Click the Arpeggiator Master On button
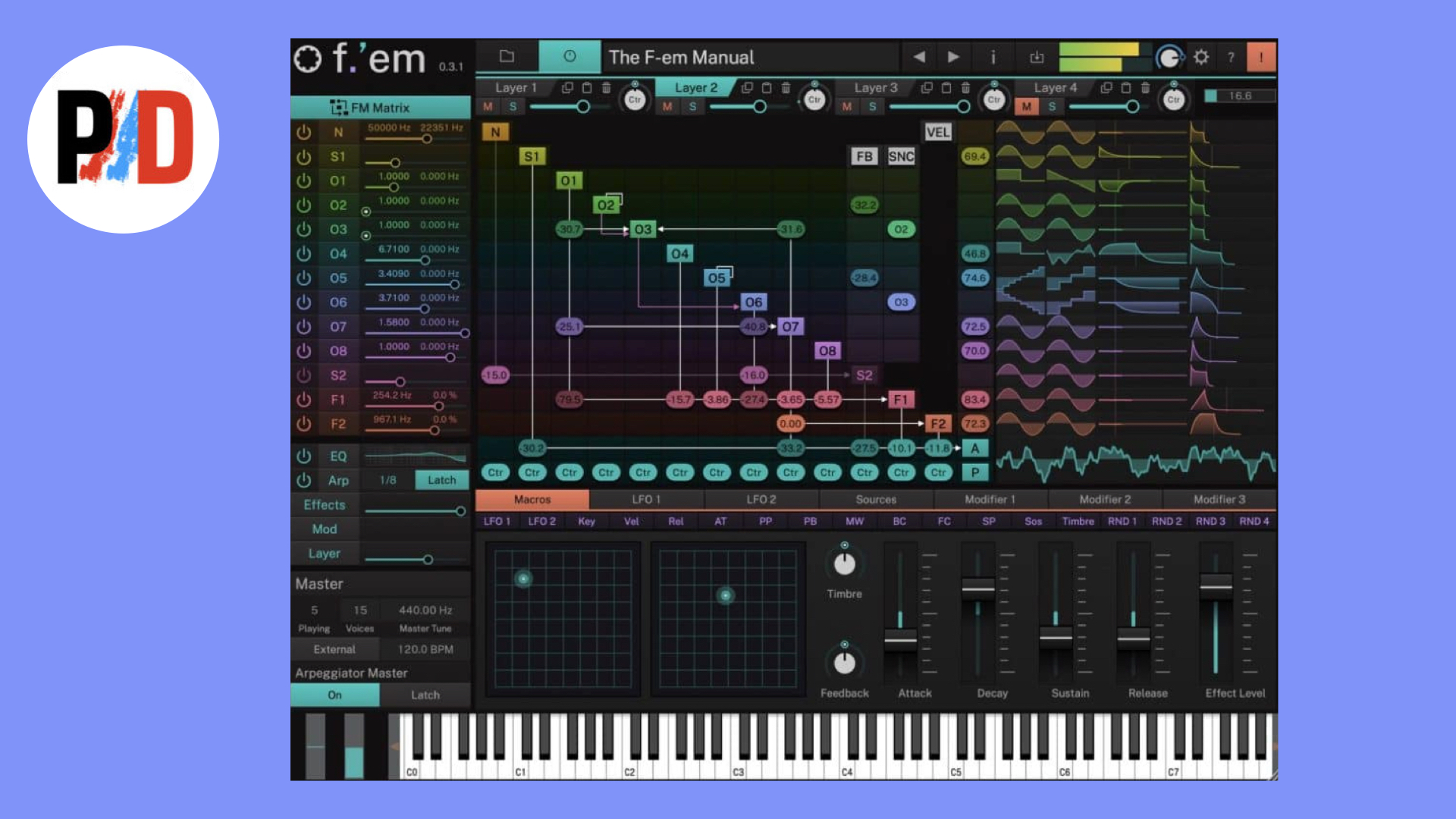Image resolution: width=1456 pixels, height=819 pixels. (x=334, y=695)
